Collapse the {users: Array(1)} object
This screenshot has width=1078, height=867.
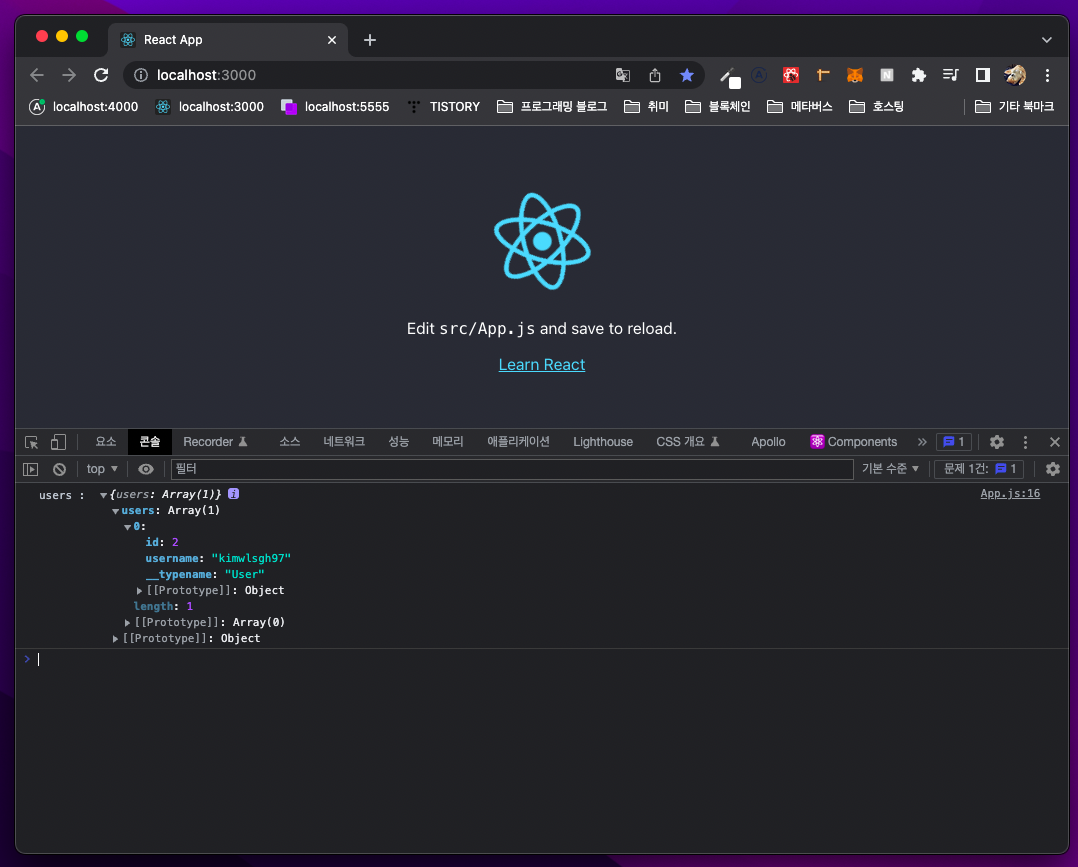(x=103, y=495)
